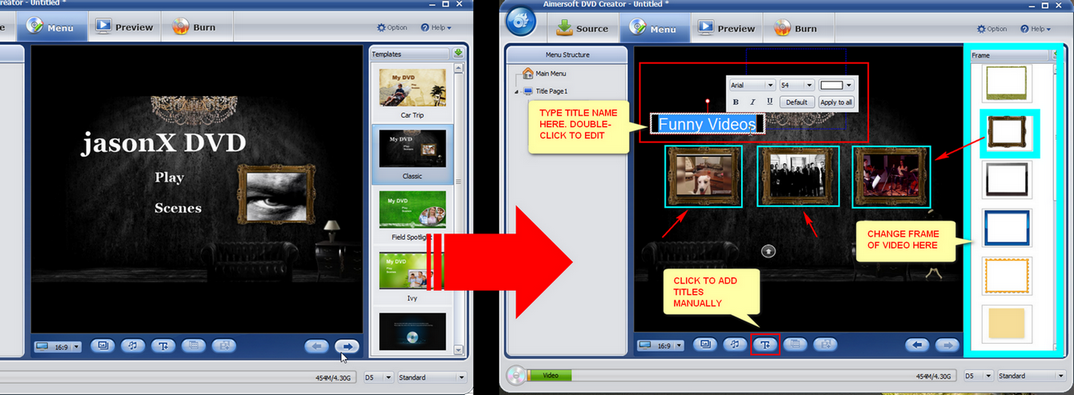Pick the orange dotted frame style
1074x395 pixels.
pos(1006,276)
